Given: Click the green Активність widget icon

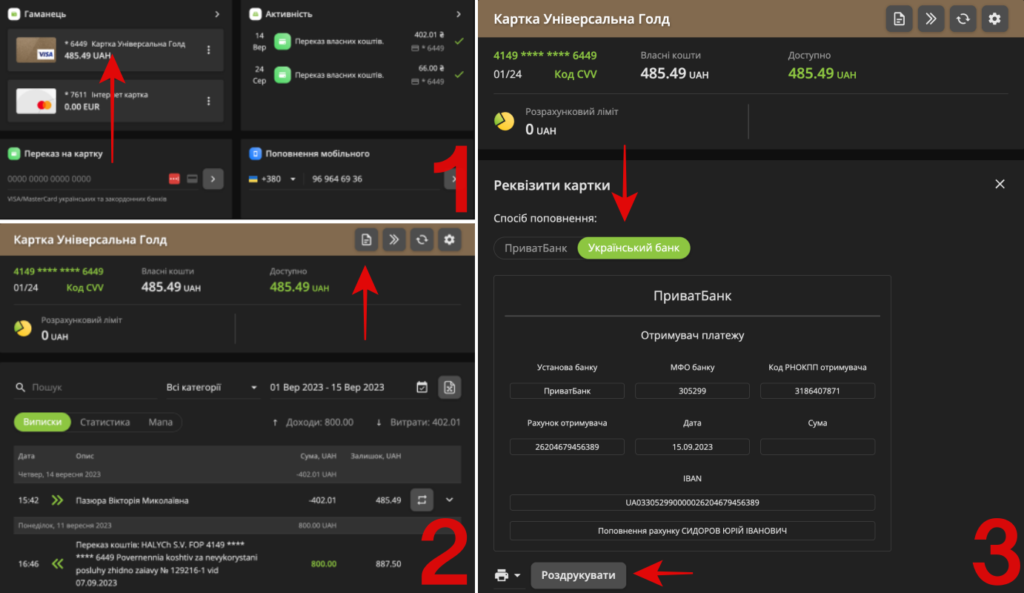Looking at the screenshot, I should [255, 14].
